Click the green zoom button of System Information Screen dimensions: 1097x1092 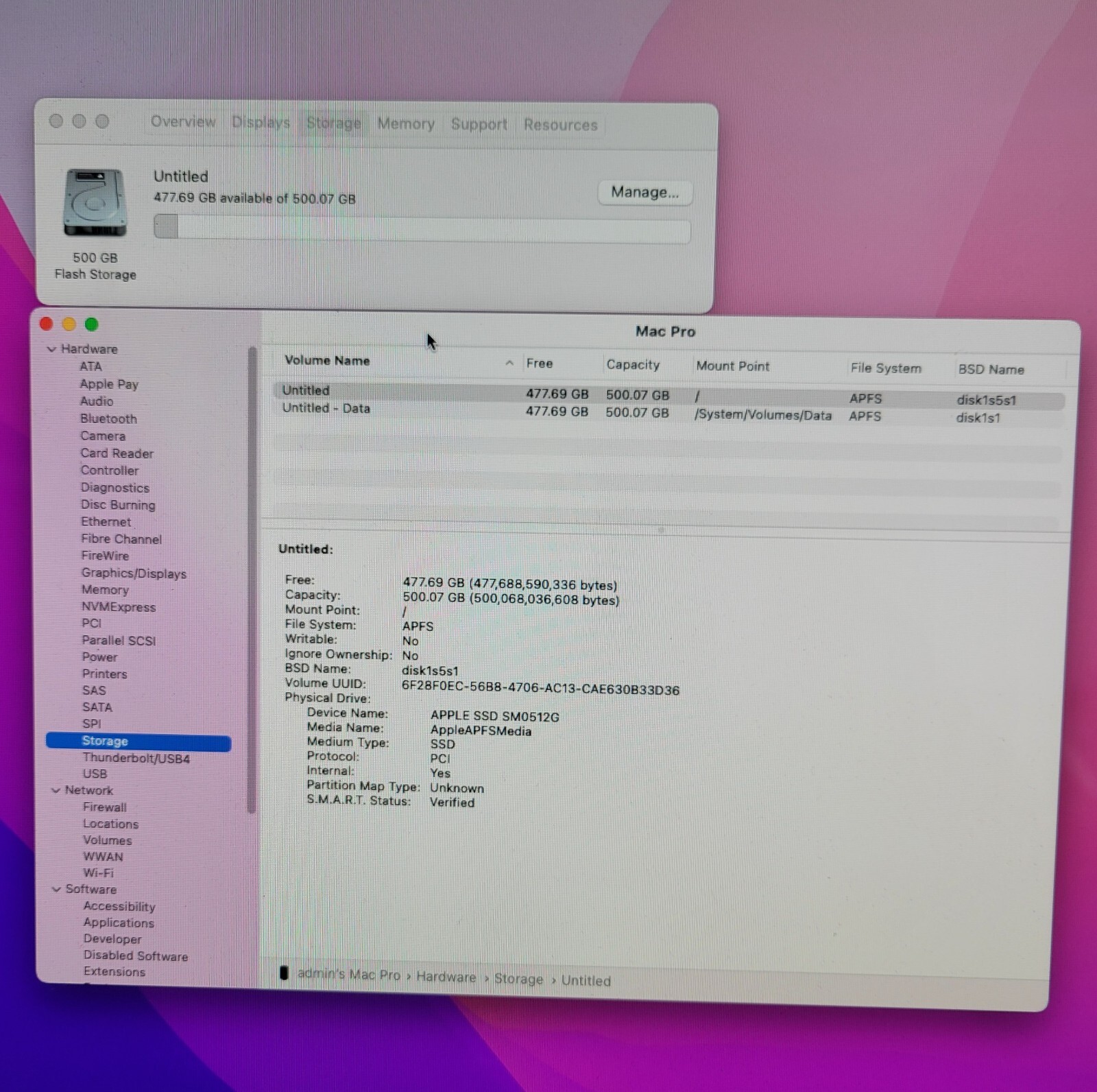coord(91,324)
